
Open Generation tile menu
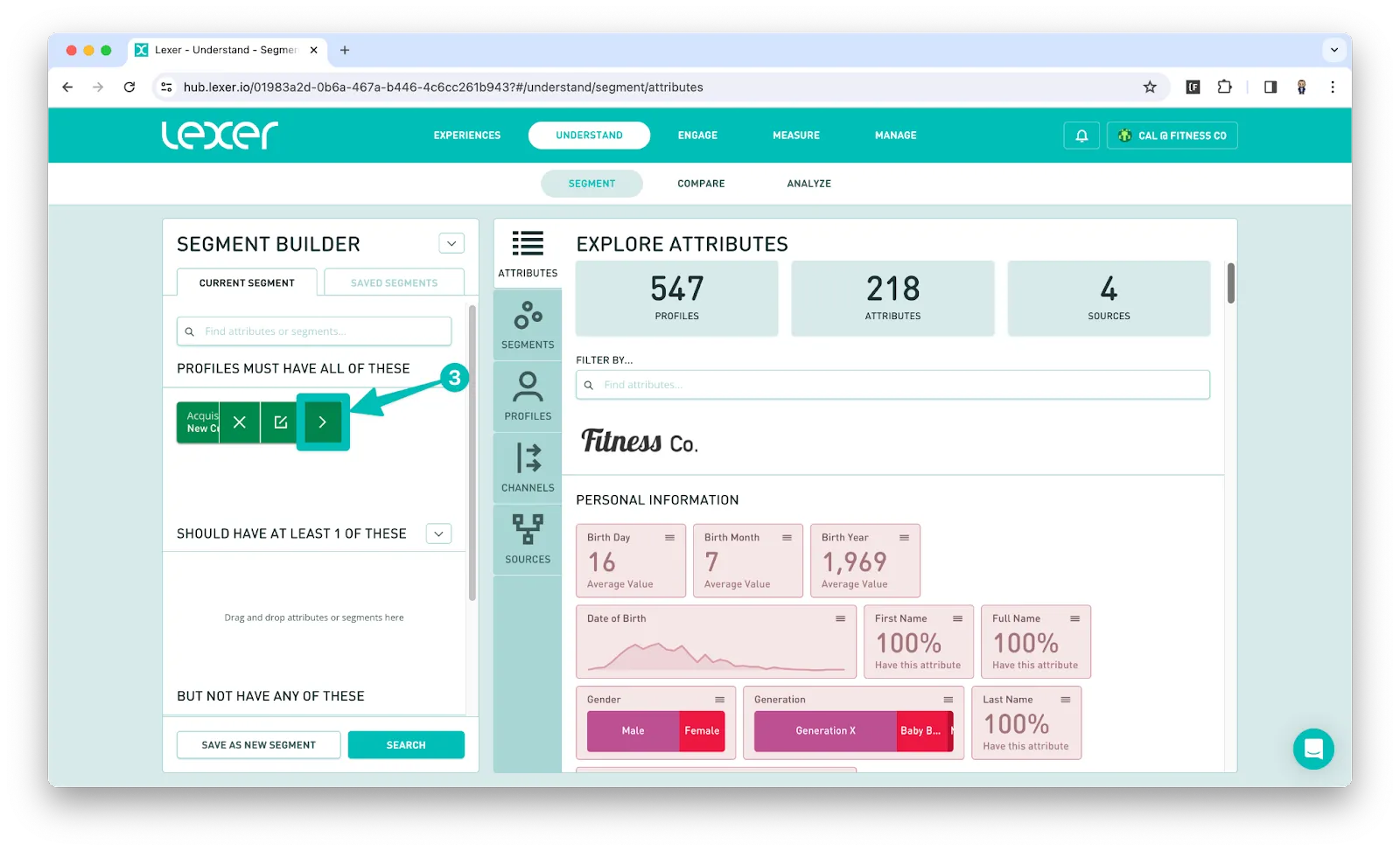pos(948,700)
